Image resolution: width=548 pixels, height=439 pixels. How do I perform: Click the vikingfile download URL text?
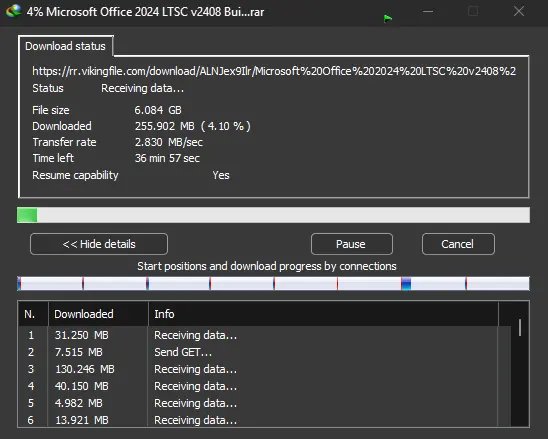[x=274, y=71]
